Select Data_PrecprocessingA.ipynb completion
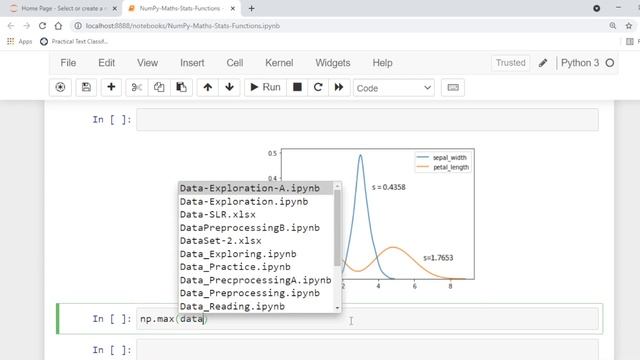This screenshot has width=640, height=360. click(x=256, y=280)
